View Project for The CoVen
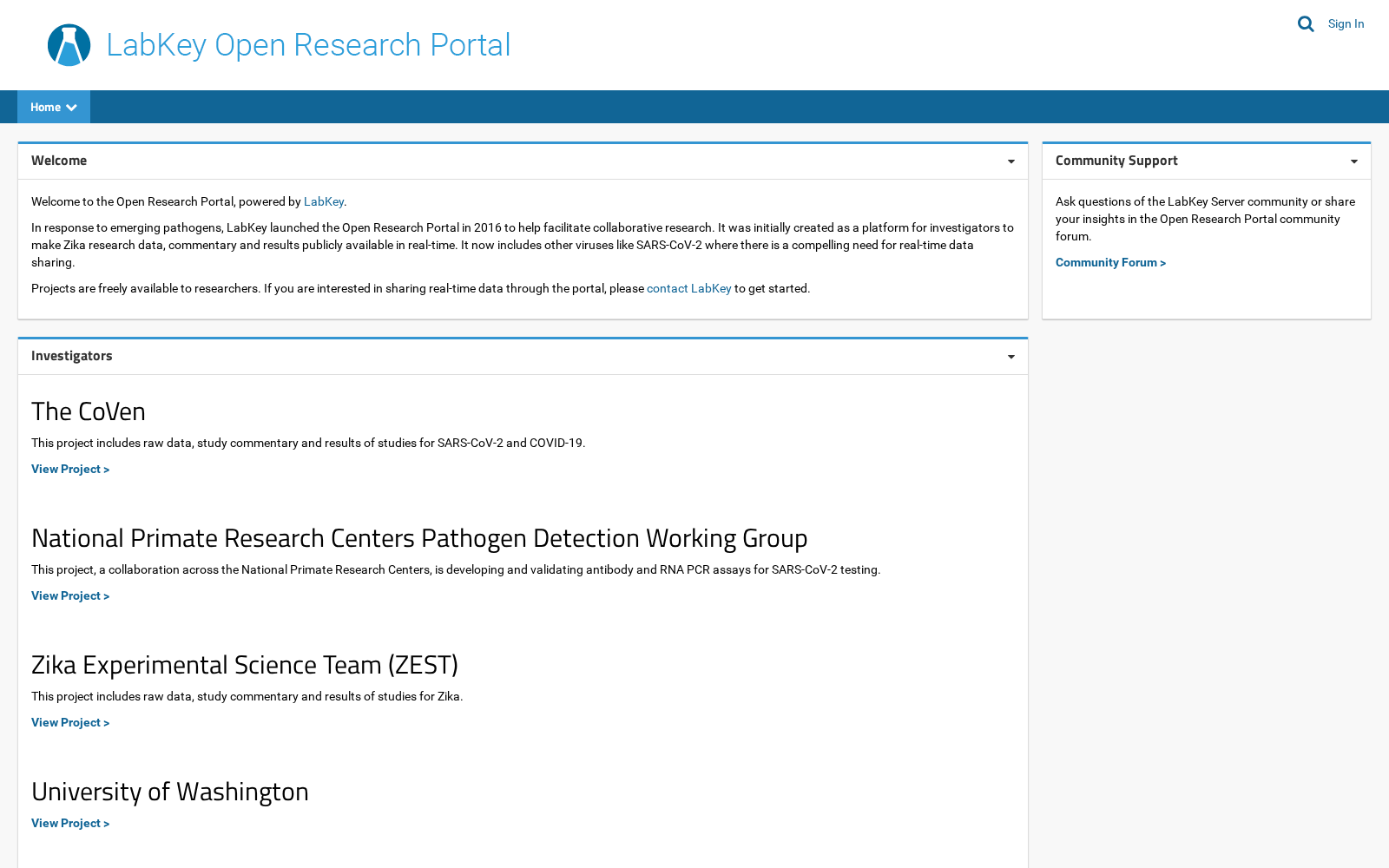Screen dimensions: 1389x868 (x=70, y=469)
